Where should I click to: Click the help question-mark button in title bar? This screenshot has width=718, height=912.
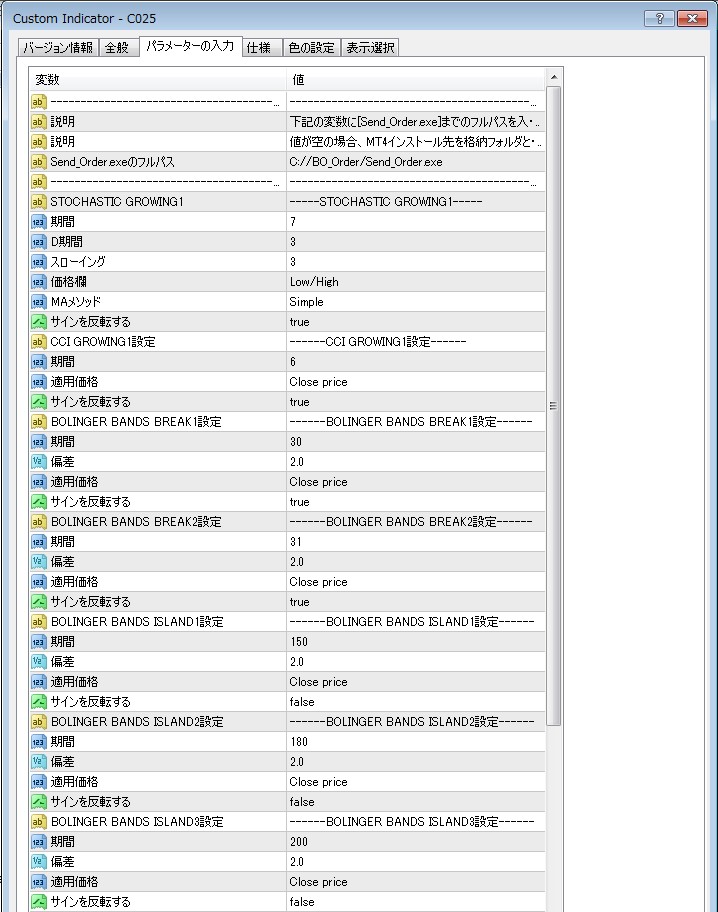point(659,18)
